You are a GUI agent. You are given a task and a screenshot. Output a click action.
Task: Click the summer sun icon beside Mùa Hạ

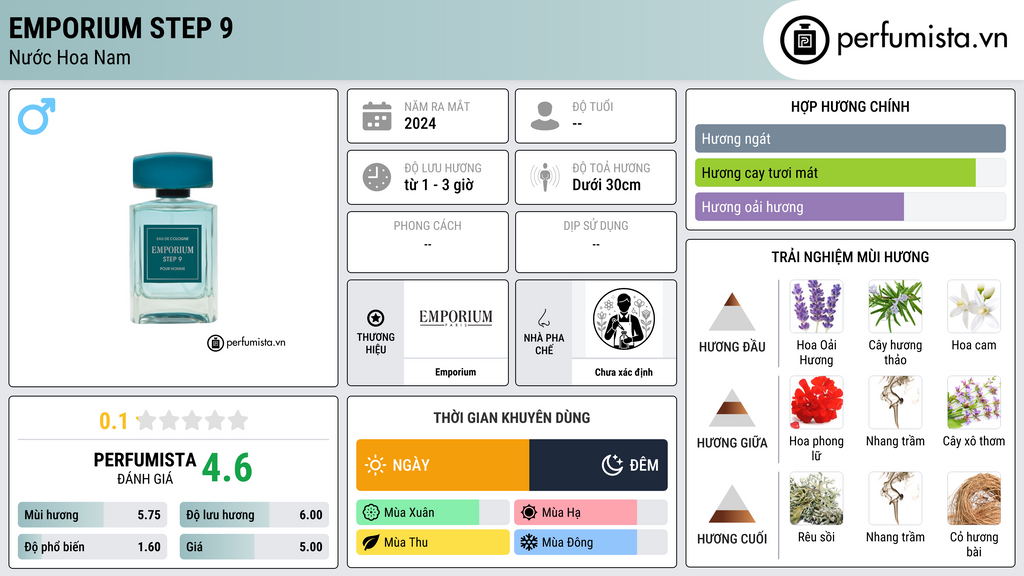coord(529,513)
